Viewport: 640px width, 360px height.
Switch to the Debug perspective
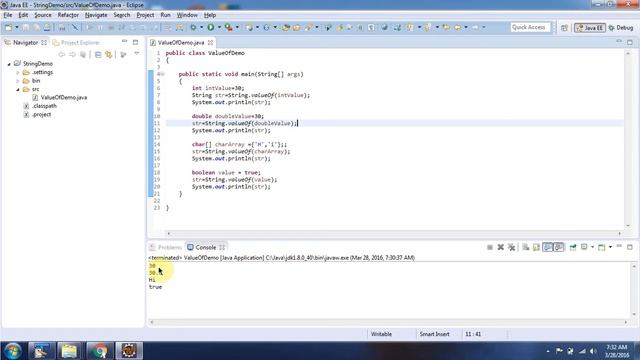point(621,28)
